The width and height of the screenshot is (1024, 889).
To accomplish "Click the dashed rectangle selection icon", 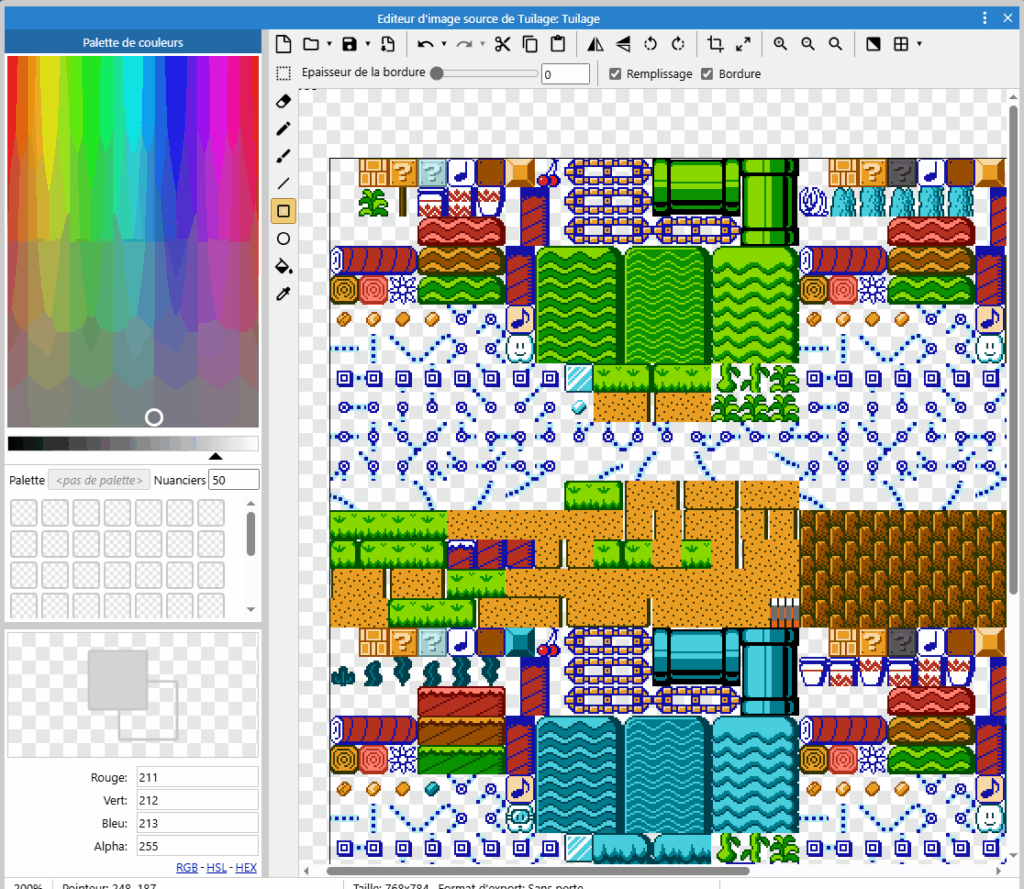I will [283, 73].
